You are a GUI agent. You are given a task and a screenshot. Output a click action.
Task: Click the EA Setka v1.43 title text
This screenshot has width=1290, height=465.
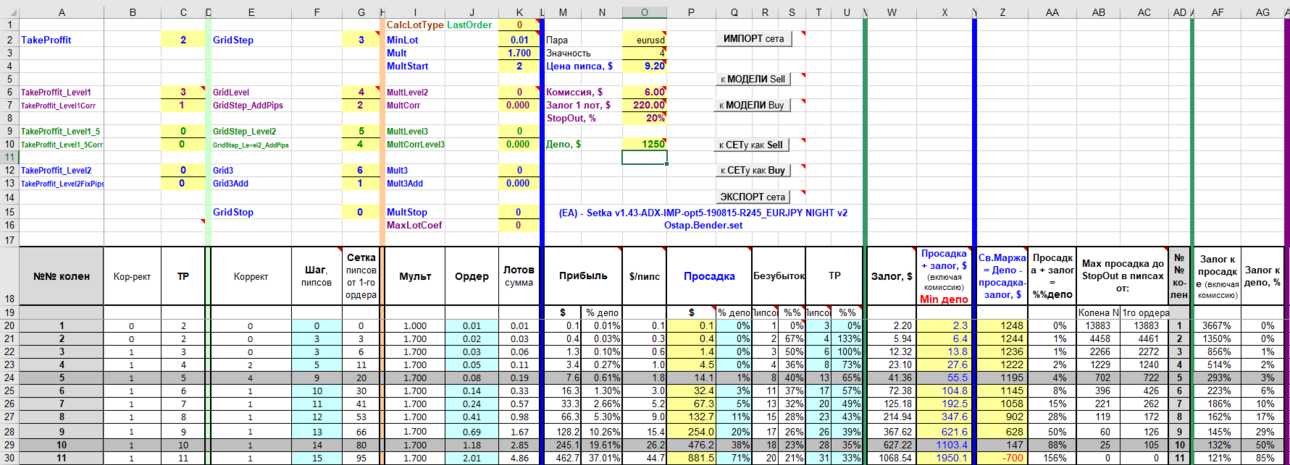(704, 212)
